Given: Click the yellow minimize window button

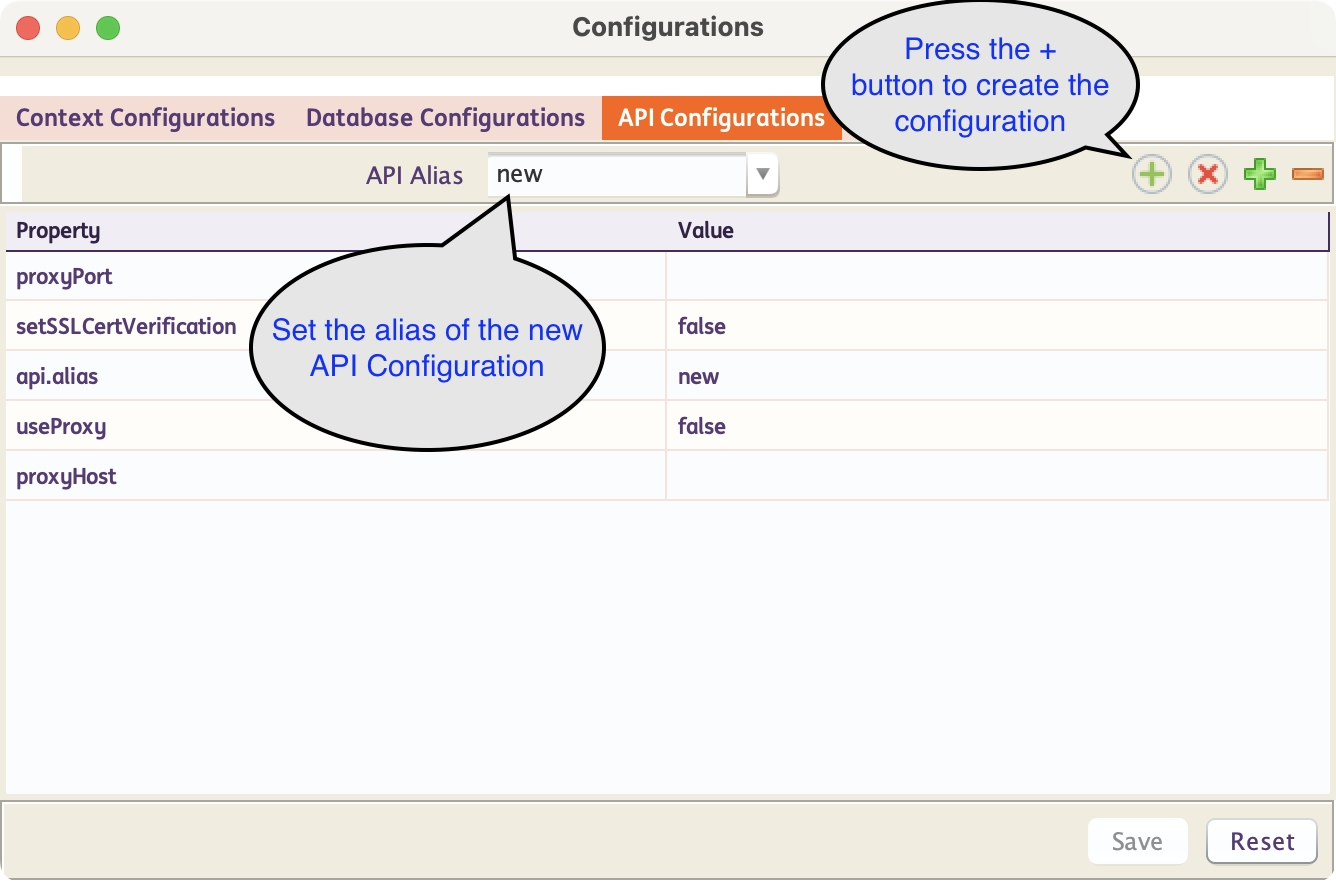Looking at the screenshot, I should 68,28.
